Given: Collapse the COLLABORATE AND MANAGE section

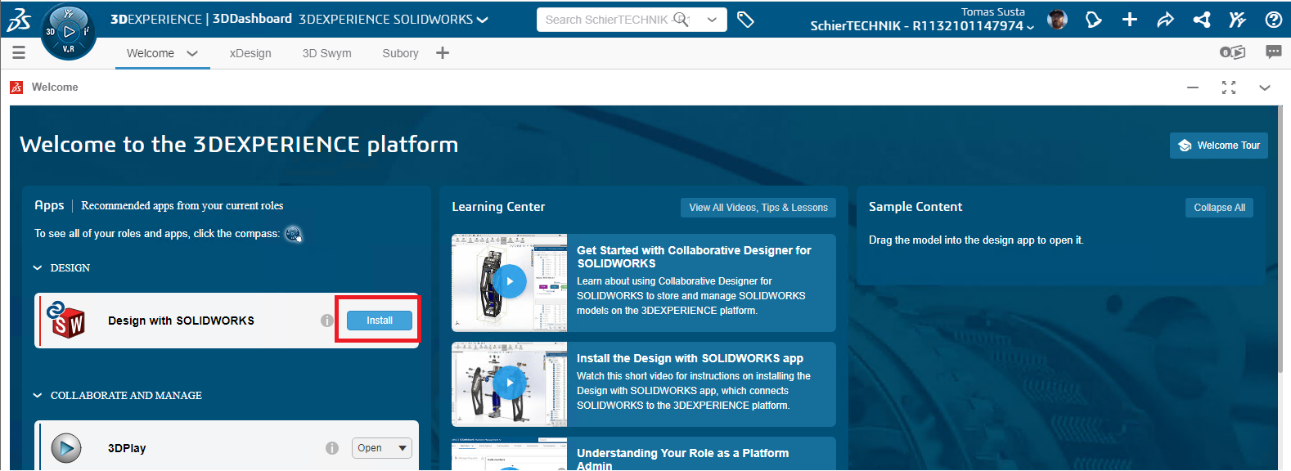Looking at the screenshot, I should [x=38, y=395].
